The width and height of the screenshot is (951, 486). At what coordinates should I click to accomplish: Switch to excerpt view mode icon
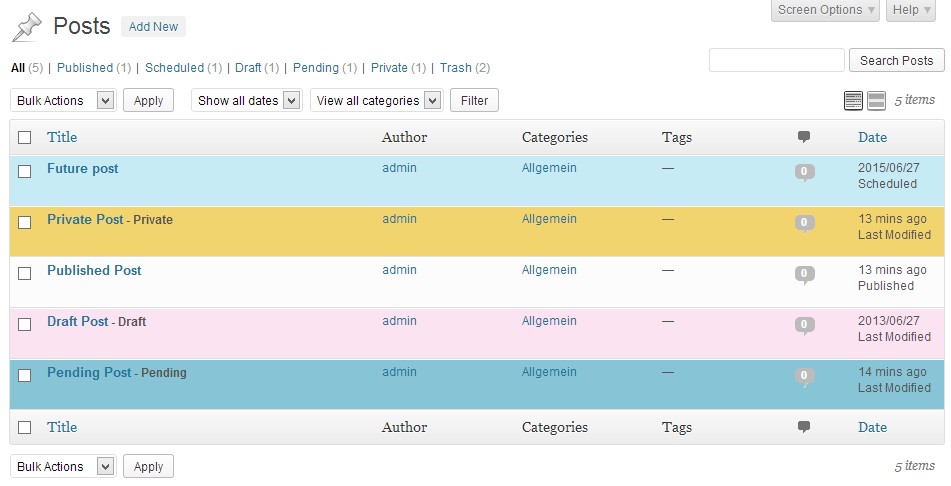876,100
